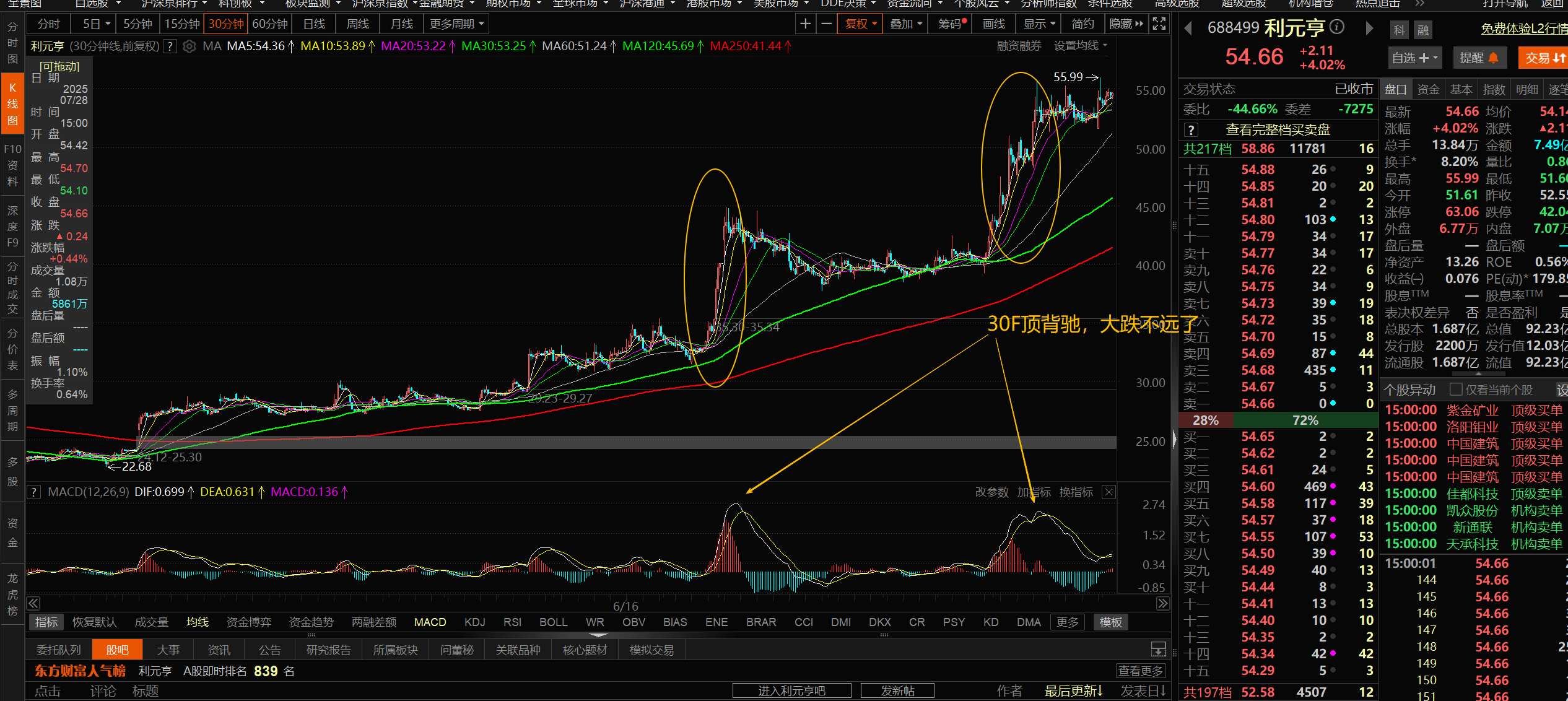Click the 科 board badge
This screenshot has width=1568, height=701.
pos(1400,30)
